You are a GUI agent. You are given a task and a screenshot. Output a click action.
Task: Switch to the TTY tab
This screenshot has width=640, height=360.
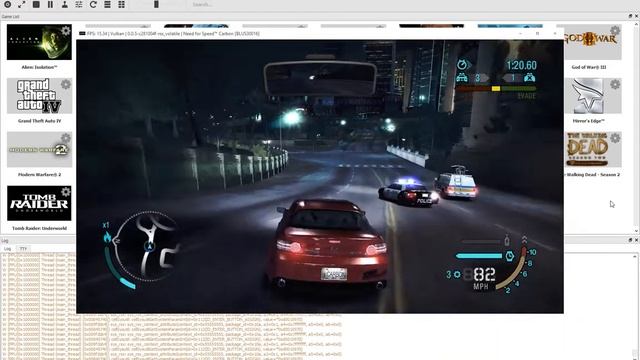pyautogui.click(x=23, y=249)
